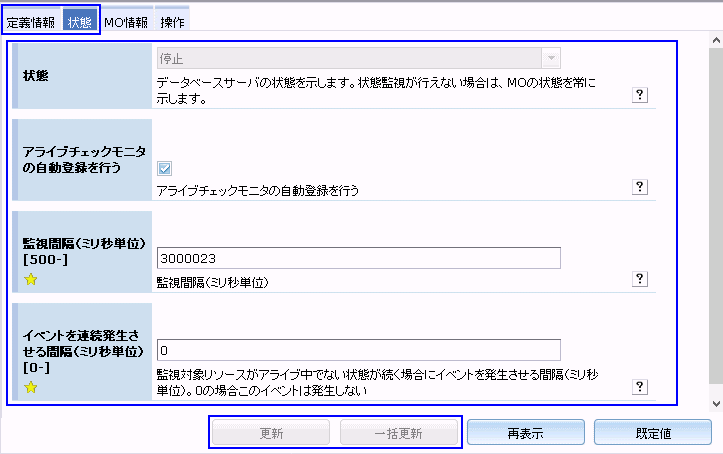
Task: Click the 監視間隔 input field with 3000023
Action: point(358,258)
